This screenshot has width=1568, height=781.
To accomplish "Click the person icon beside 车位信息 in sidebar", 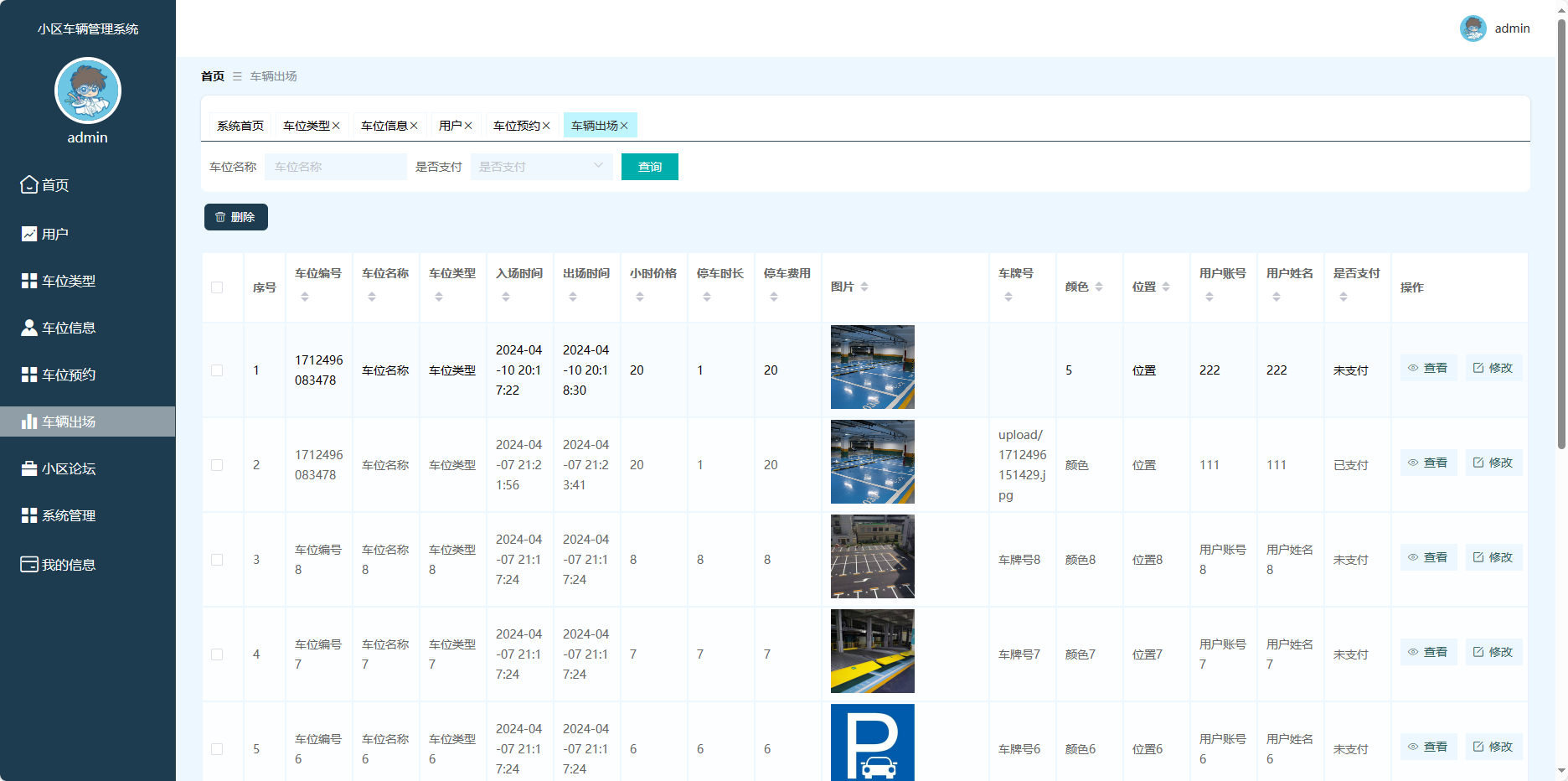I will click(29, 328).
